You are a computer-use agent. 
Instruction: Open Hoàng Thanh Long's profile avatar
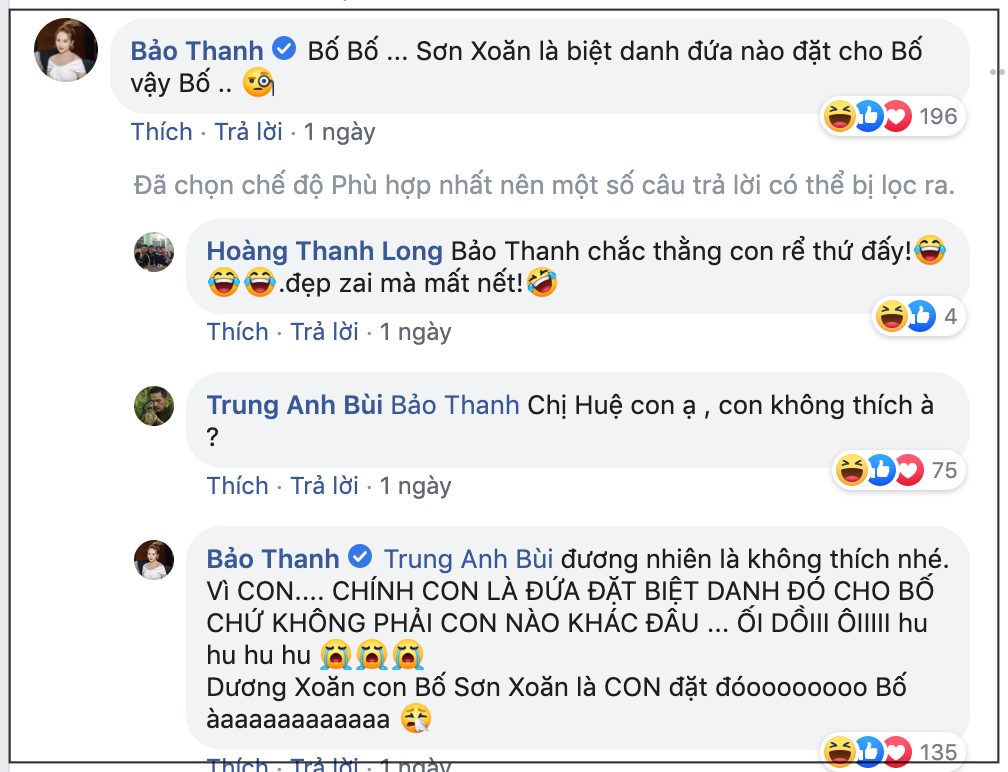click(x=154, y=251)
